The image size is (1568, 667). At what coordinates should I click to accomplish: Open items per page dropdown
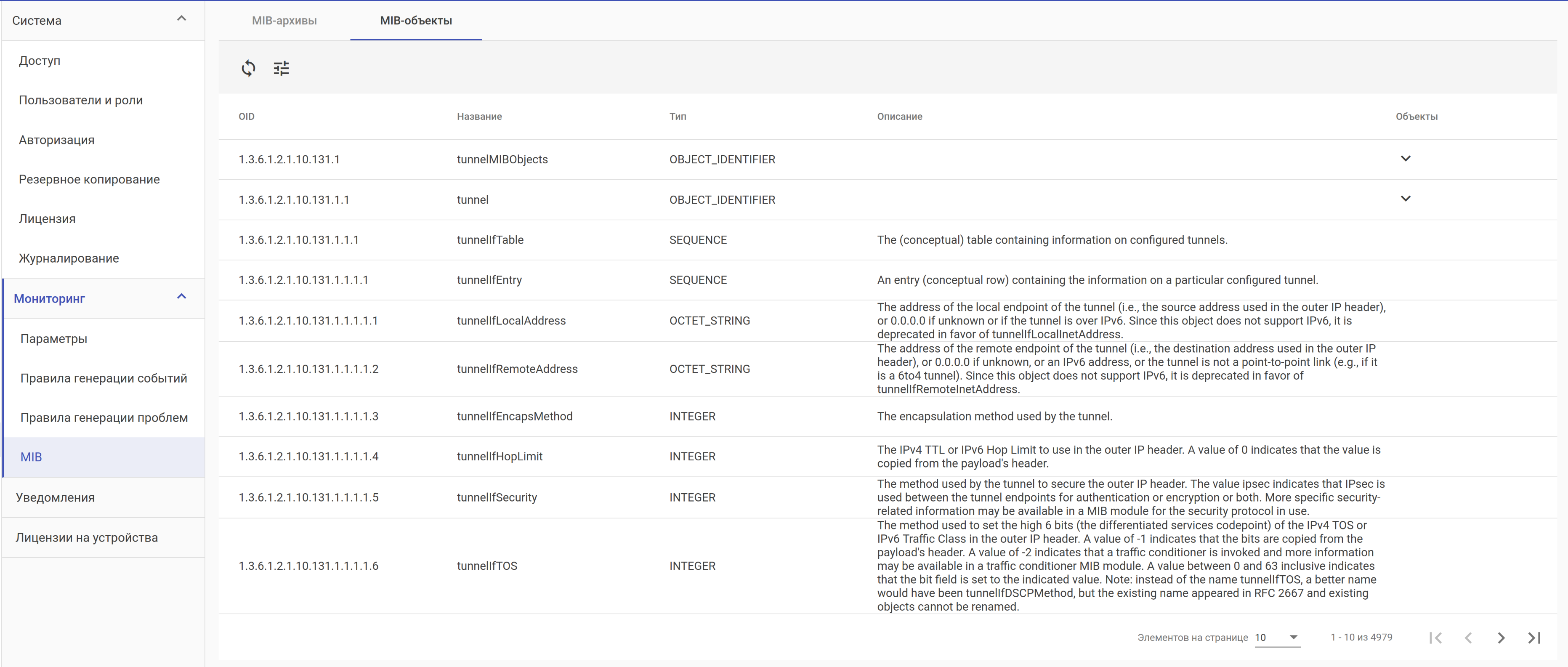1277,637
